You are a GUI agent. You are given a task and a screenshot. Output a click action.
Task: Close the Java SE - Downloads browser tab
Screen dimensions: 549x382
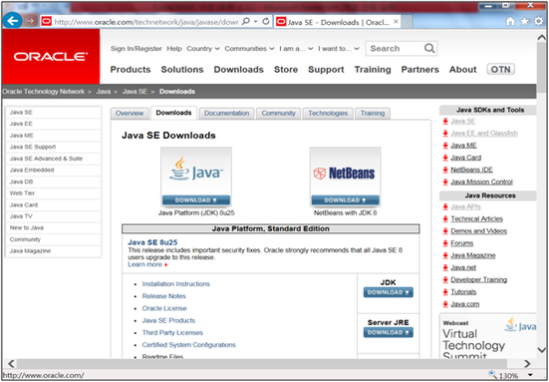click(x=396, y=22)
